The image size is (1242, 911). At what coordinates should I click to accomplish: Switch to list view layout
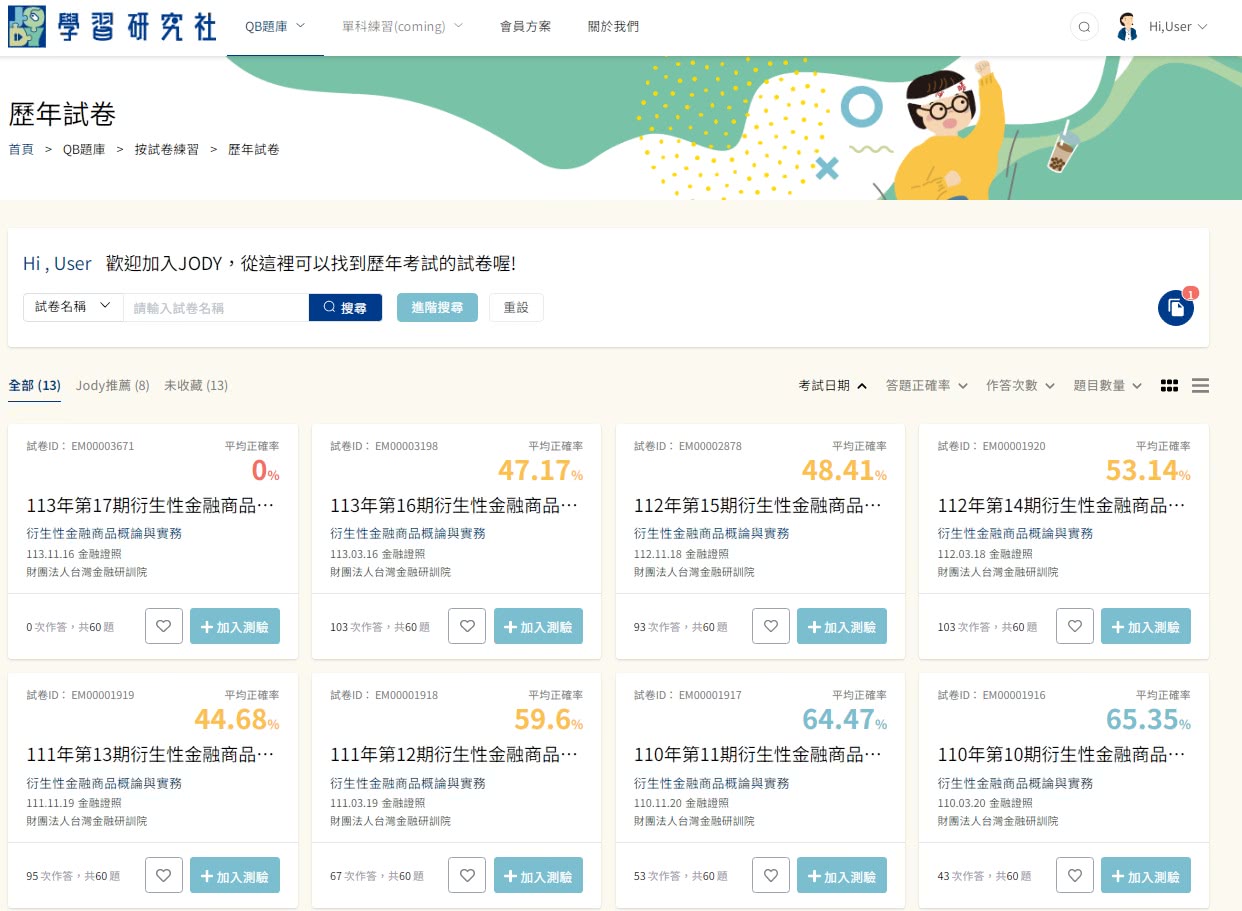pyautogui.click(x=1200, y=385)
